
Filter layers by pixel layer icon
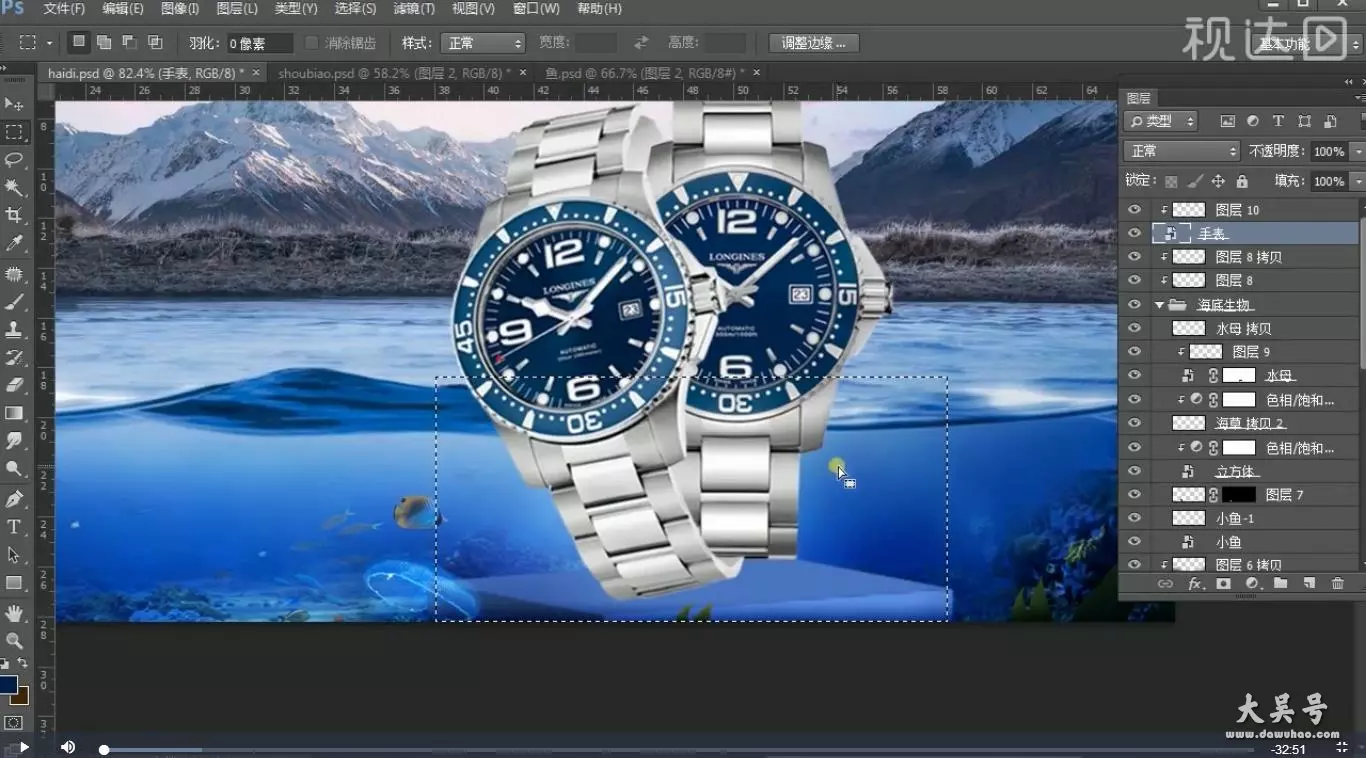1227,121
